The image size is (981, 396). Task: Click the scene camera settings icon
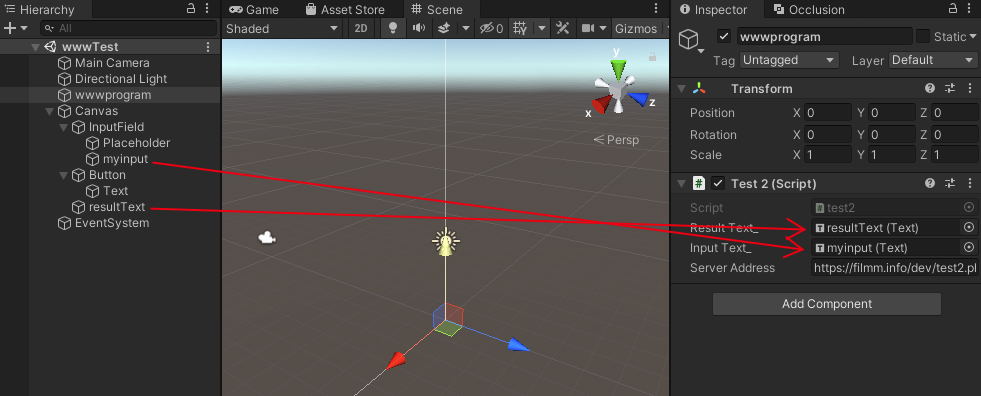coord(587,28)
